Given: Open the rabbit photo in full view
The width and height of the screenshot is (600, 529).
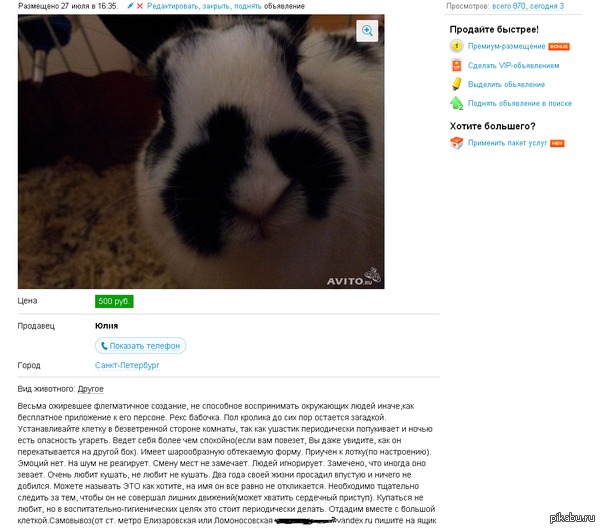Looking at the screenshot, I should click(201, 152).
